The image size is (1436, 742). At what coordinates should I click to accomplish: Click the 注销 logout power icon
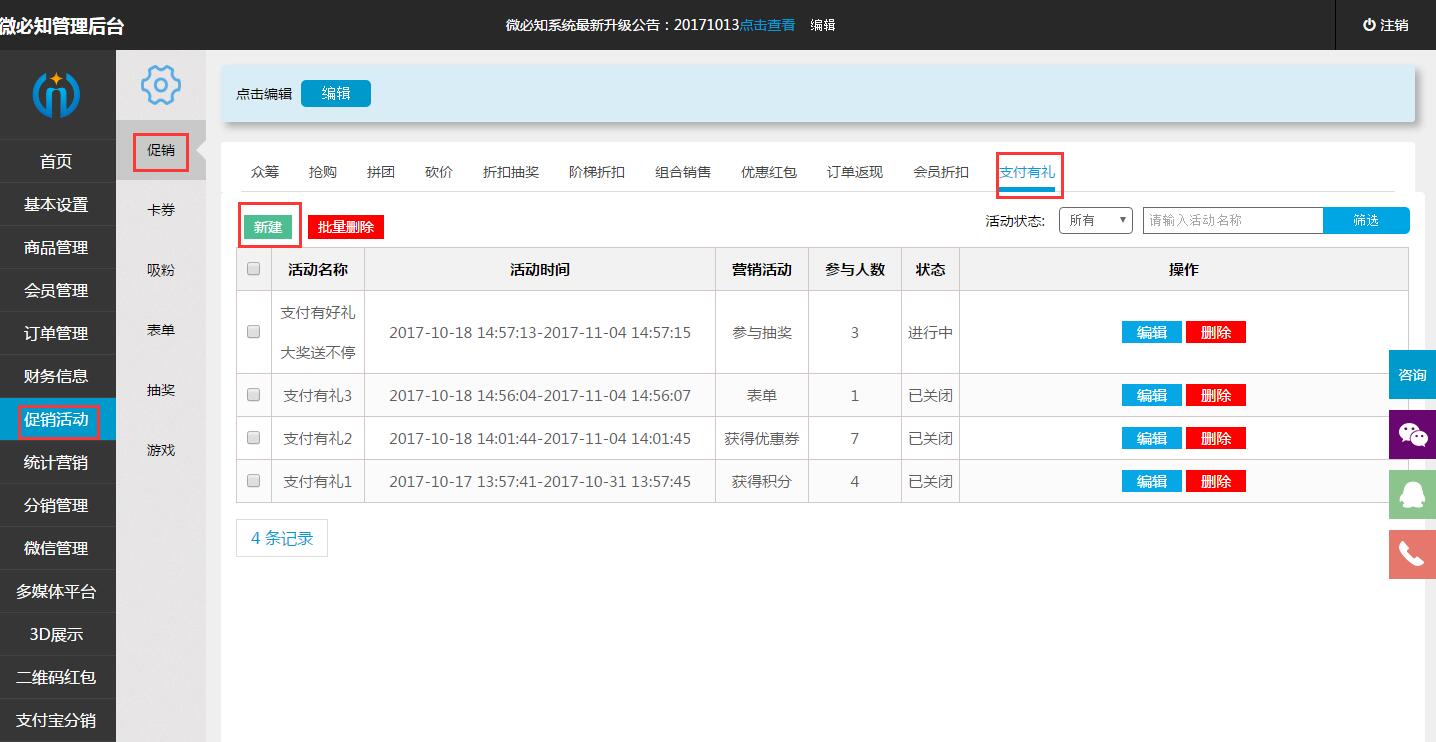click(1369, 25)
